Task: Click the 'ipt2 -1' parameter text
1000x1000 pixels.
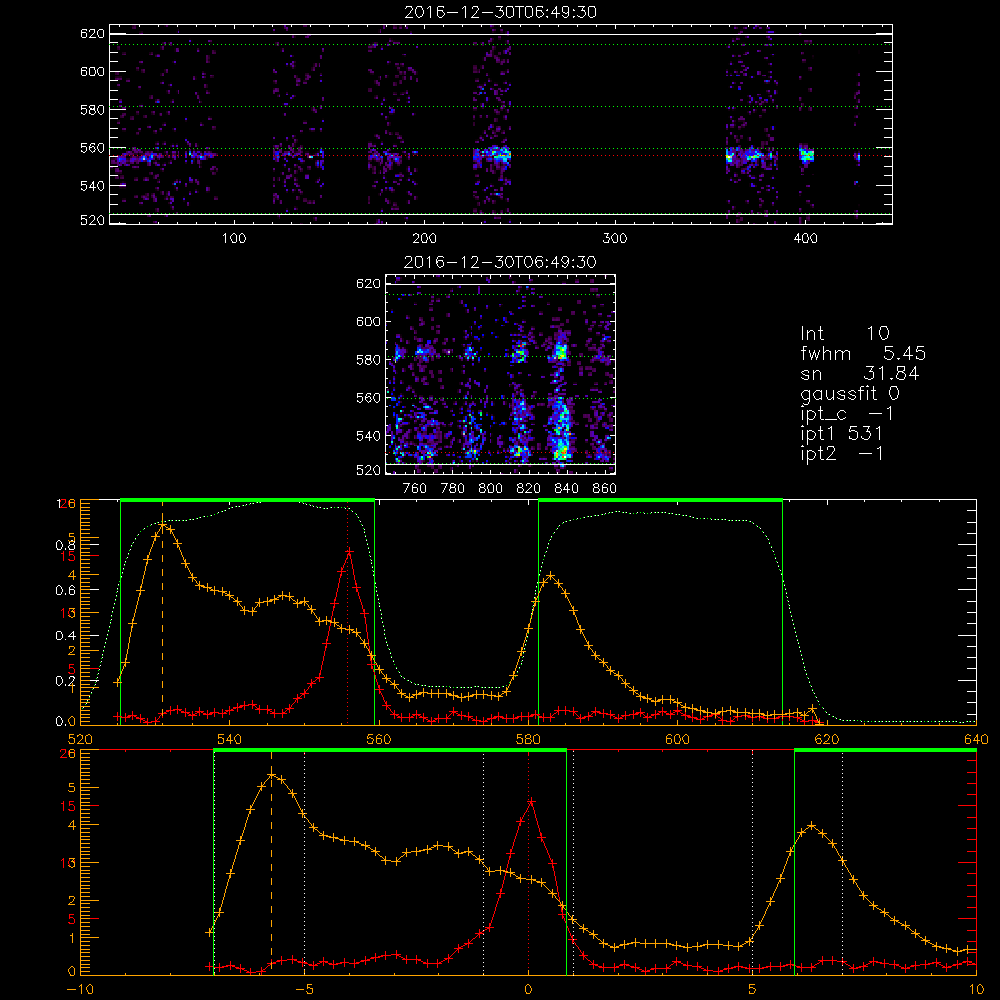Action: point(841,453)
